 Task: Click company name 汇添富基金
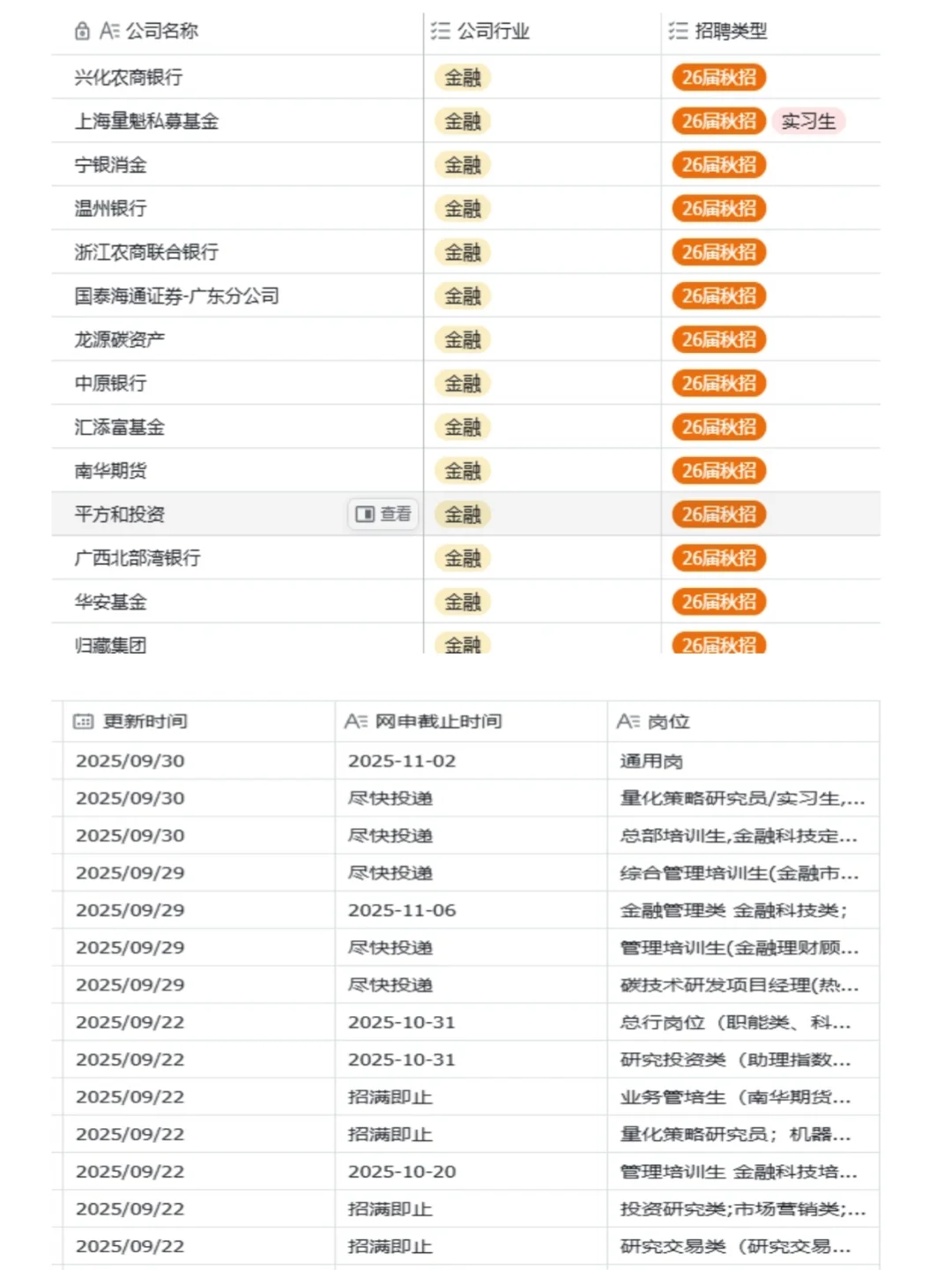tap(120, 428)
